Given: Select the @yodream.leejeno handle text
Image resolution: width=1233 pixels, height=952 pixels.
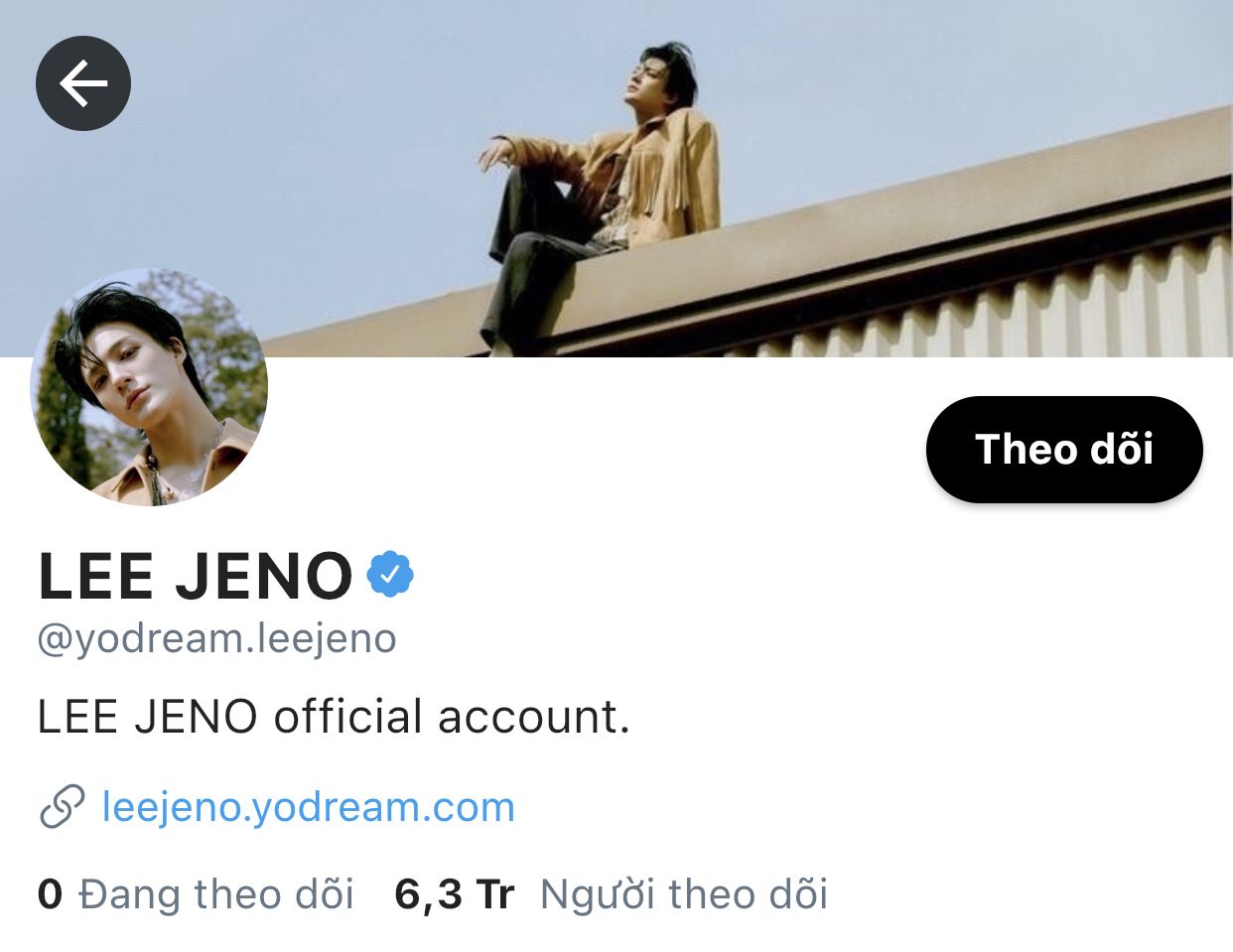Looking at the screenshot, I should point(216,638).
